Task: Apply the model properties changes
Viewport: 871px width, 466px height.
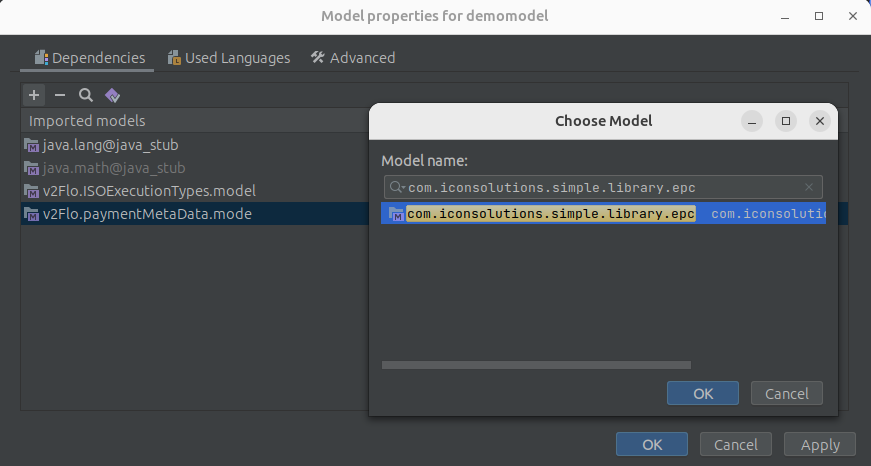Action: (820, 444)
